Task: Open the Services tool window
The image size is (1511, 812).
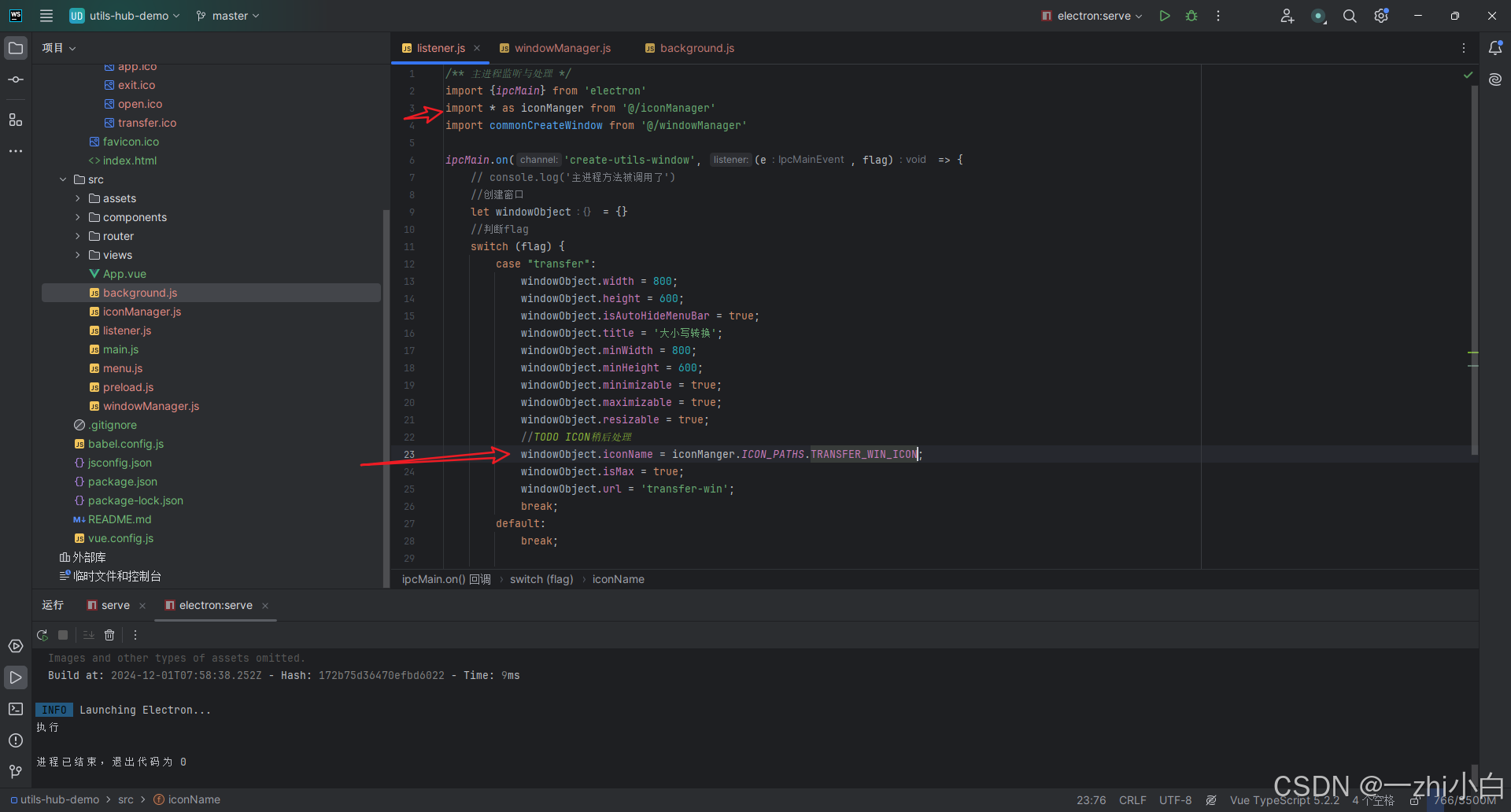Action: tap(16, 646)
